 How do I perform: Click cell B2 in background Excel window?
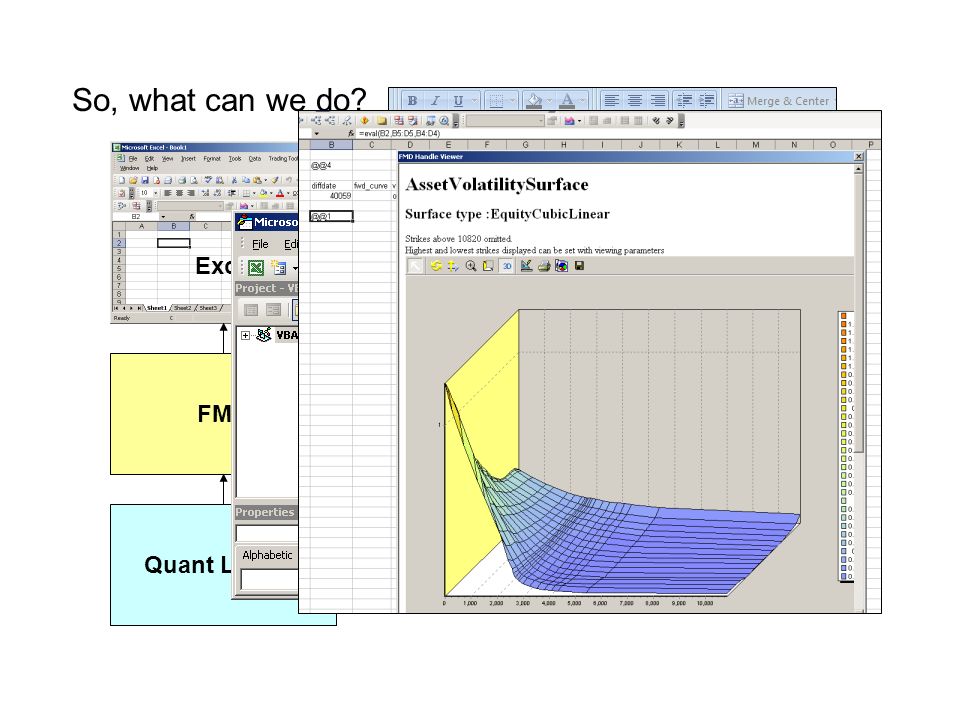(174, 243)
